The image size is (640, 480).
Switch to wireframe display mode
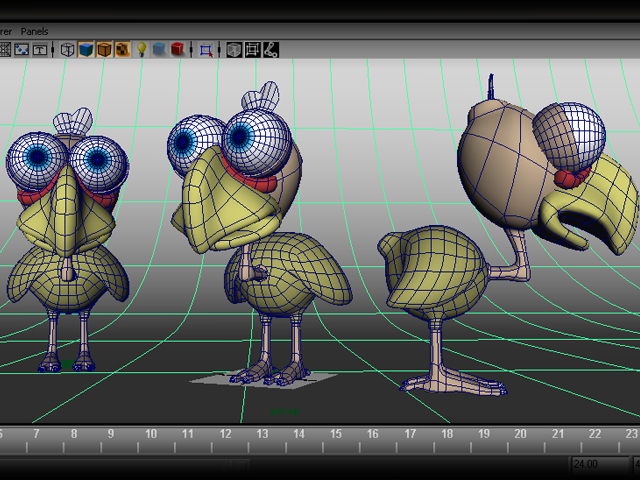click(x=67, y=50)
